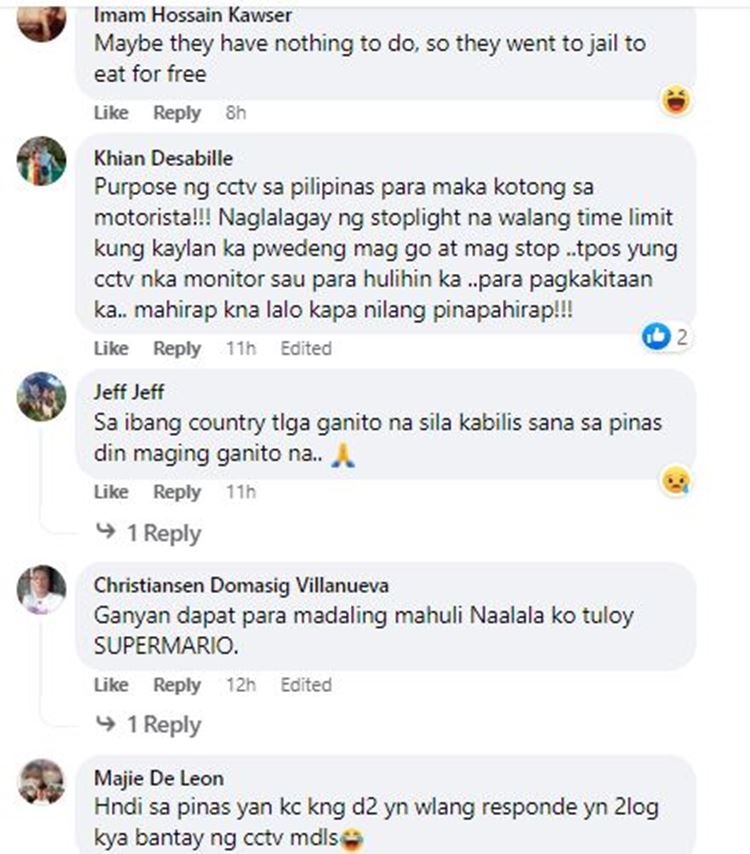Expand the 1 Reply under Jeff Jeff's comment

[148, 532]
